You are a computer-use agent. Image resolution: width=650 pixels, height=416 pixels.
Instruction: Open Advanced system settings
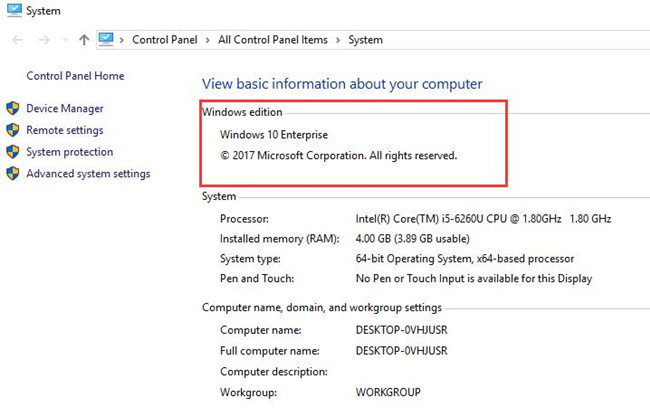(88, 173)
